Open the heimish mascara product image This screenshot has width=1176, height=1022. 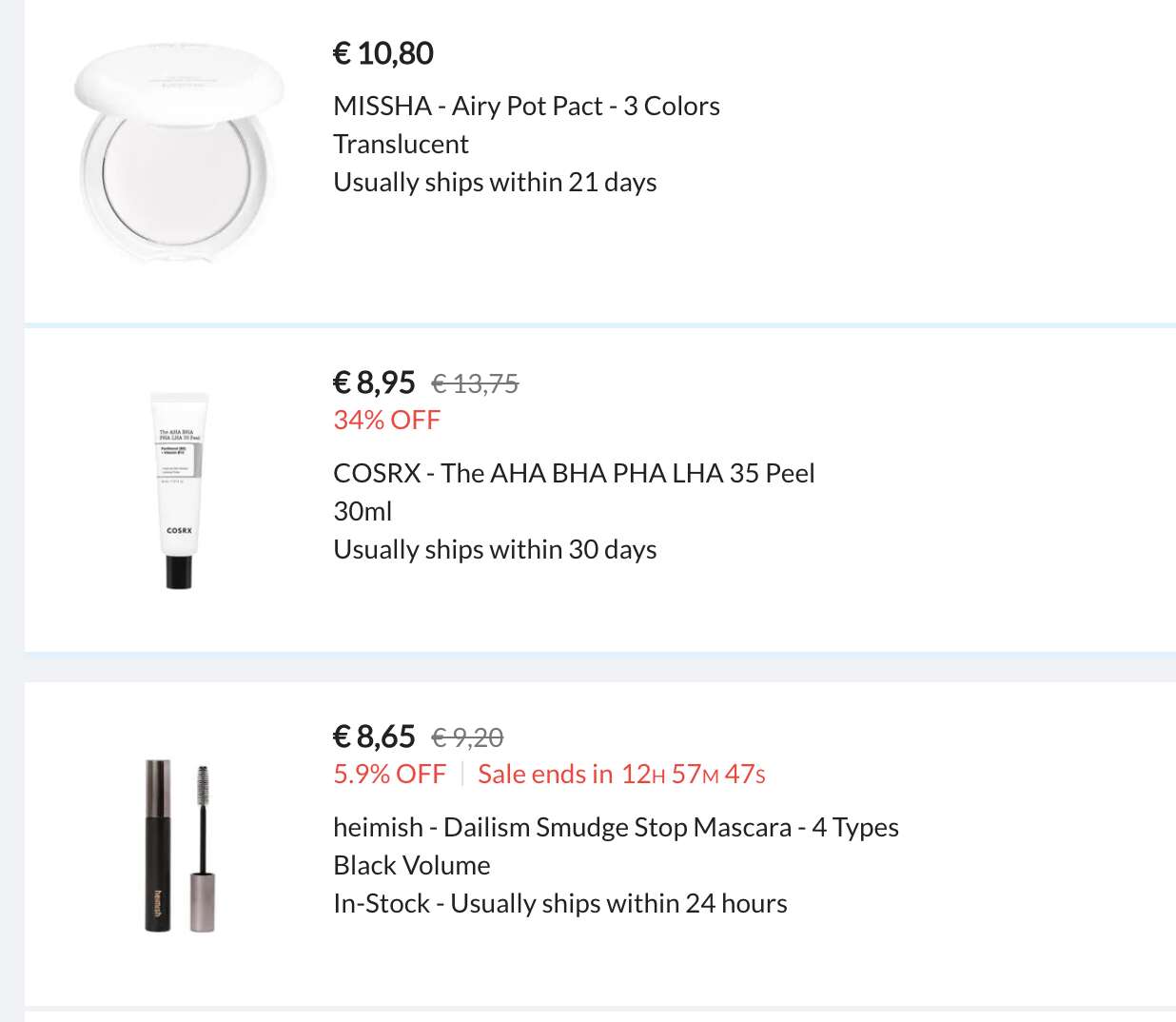pos(179,846)
